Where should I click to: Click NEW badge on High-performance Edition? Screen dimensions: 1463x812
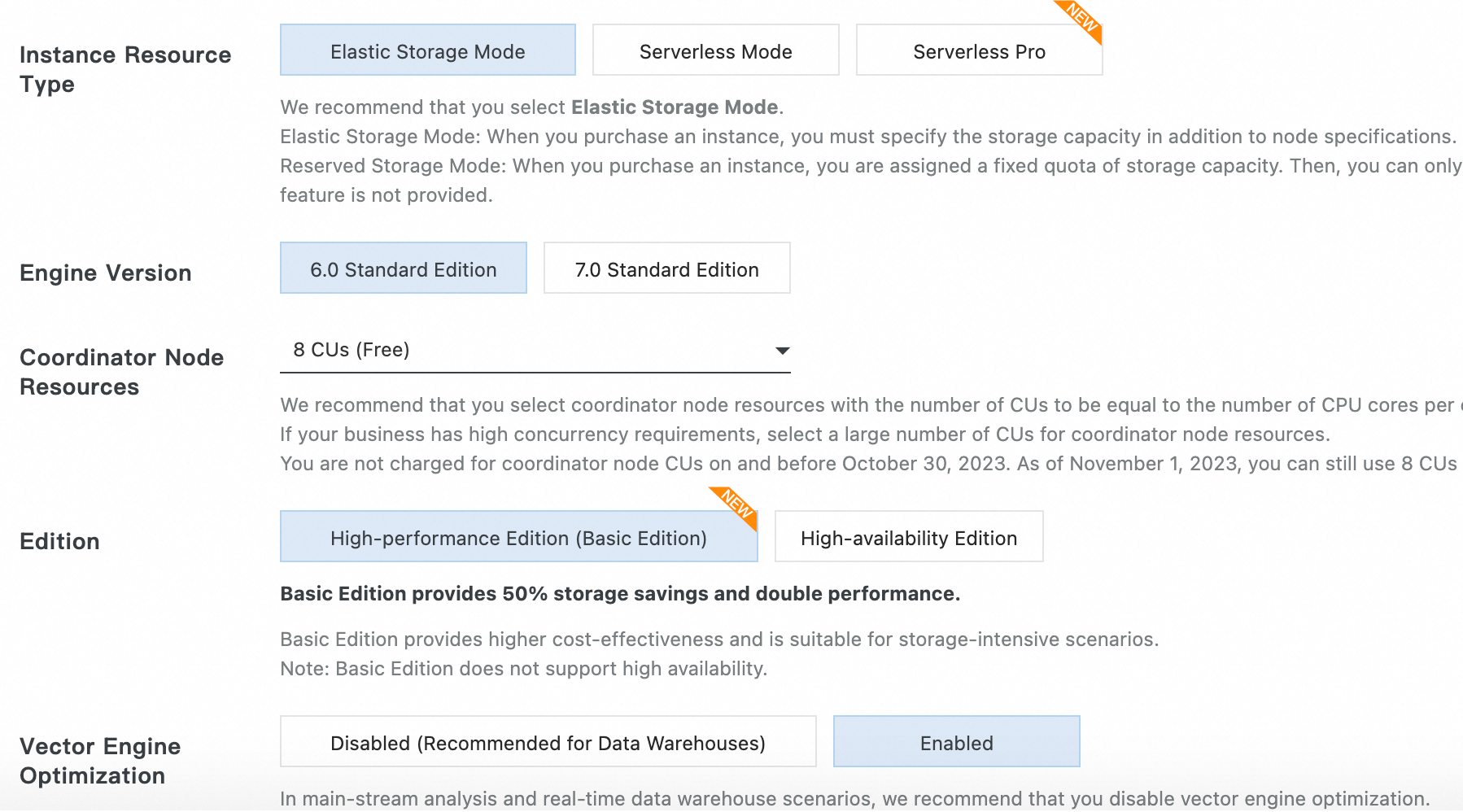(736, 504)
